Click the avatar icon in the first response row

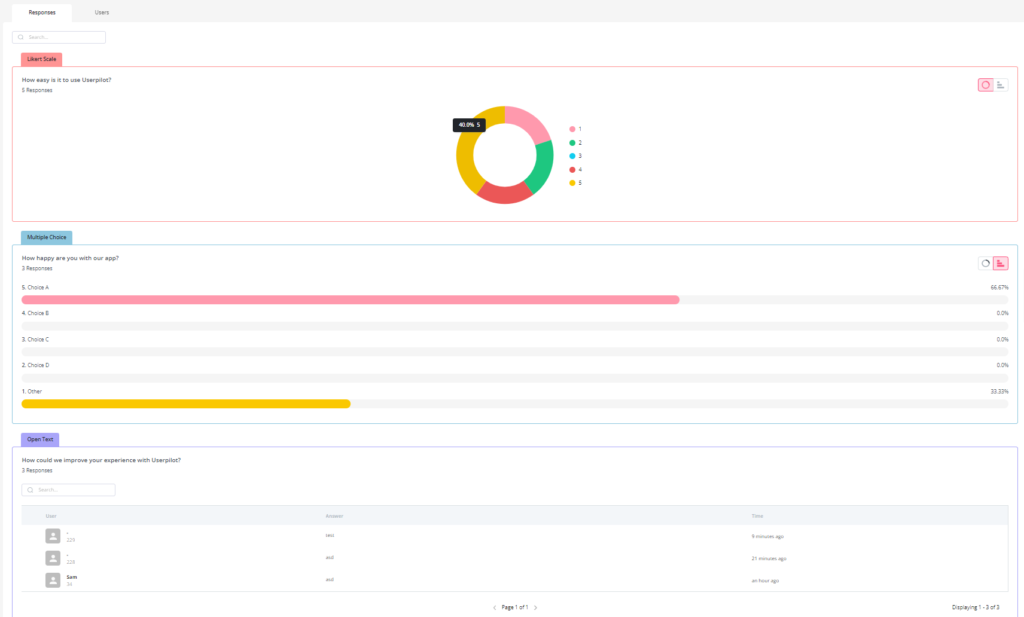click(52, 534)
